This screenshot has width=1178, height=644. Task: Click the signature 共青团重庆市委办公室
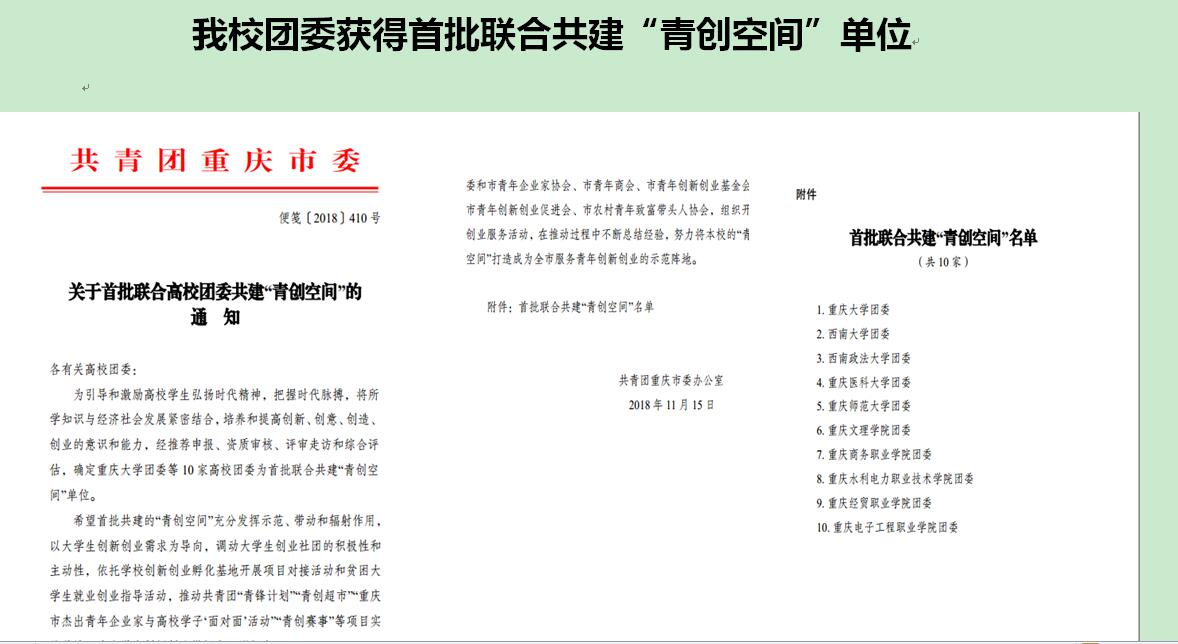(x=671, y=380)
